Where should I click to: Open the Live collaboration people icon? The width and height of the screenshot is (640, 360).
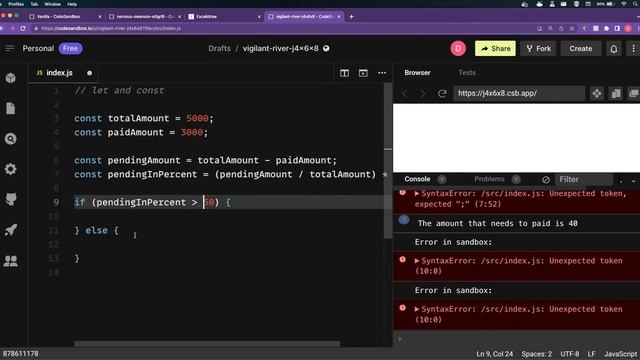pyautogui.click(x=11, y=261)
